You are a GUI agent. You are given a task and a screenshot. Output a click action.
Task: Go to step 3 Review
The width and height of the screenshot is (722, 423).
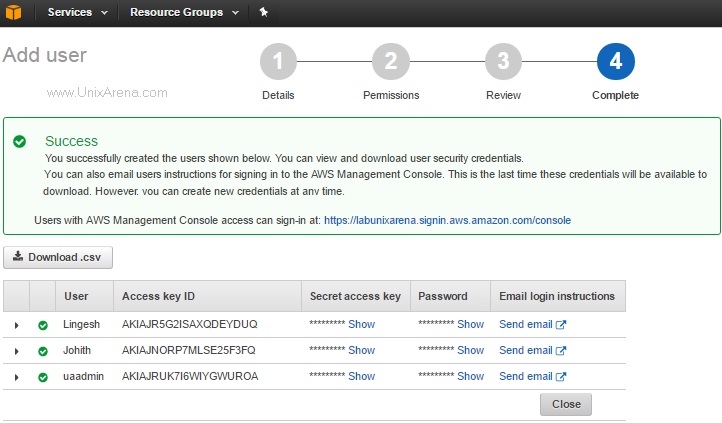coord(503,61)
